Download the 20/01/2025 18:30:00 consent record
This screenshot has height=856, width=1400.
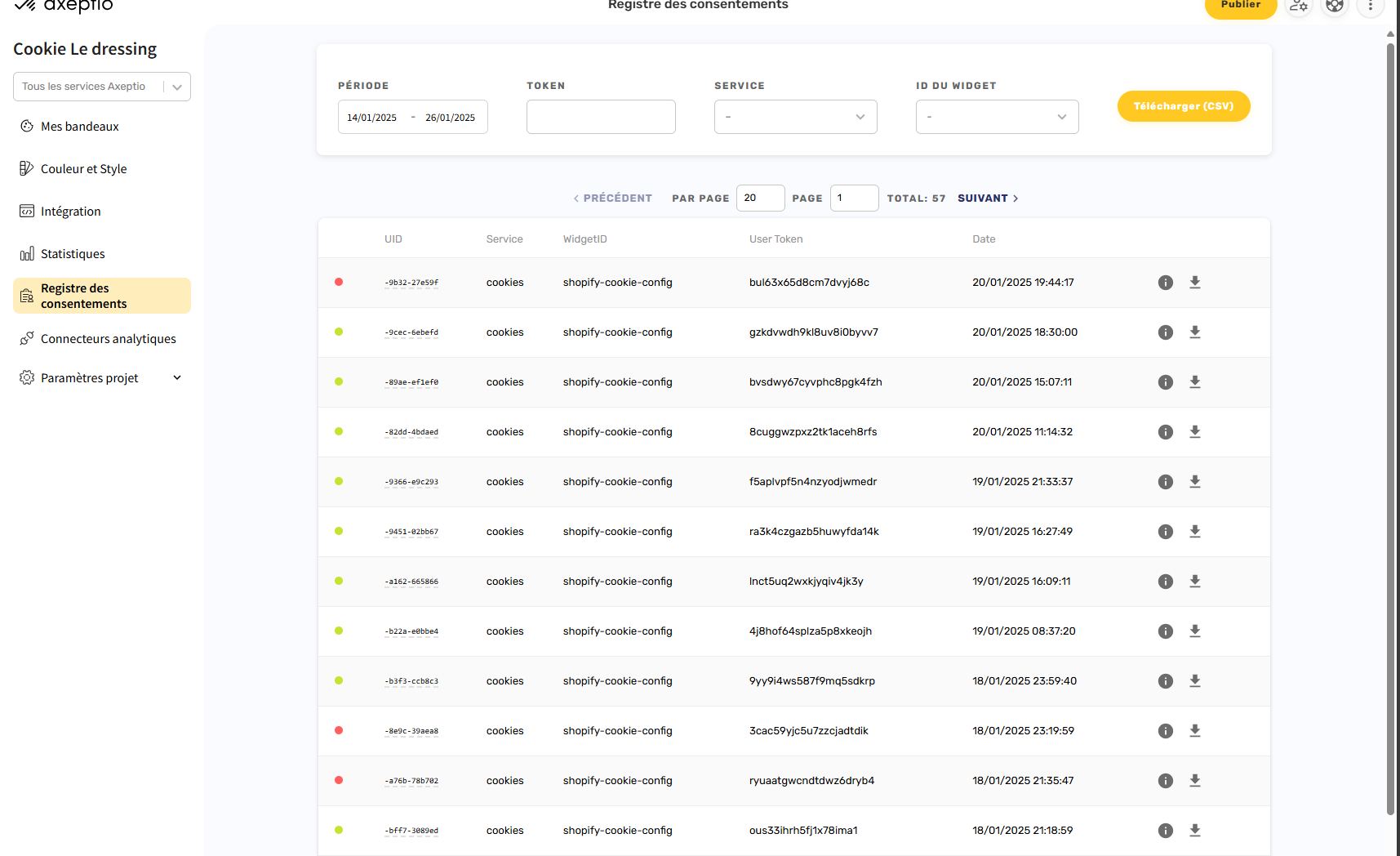tap(1195, 332)
